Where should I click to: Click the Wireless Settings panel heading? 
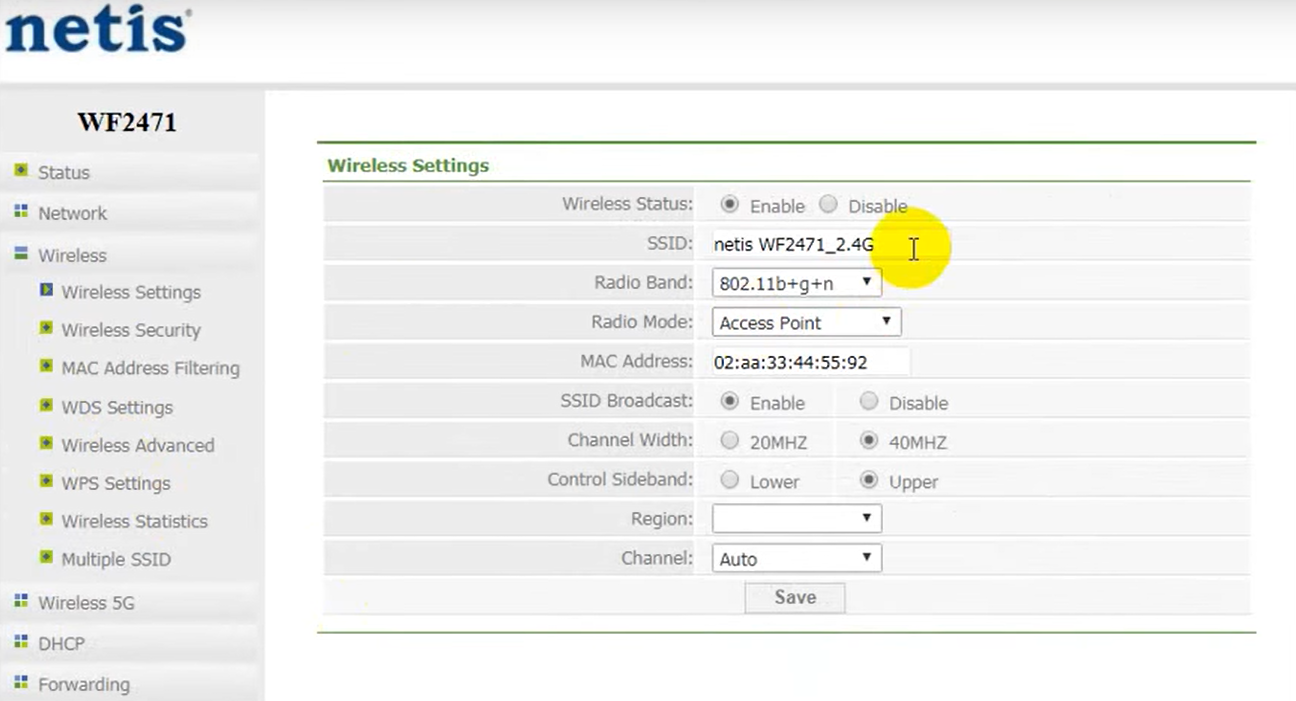click(x=408, y=165)
